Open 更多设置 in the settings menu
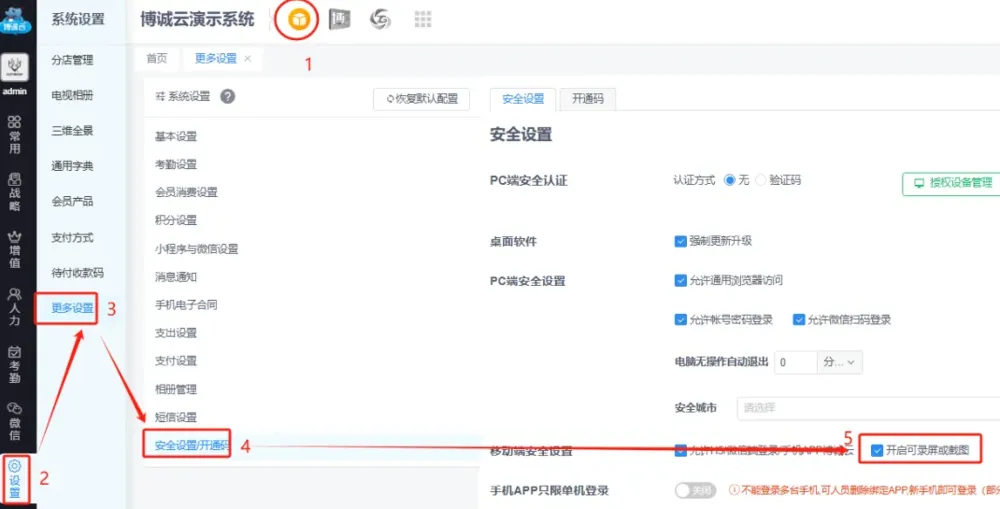Image resolution: width=1000 pixels, height=509 pixels. pos(67,309)
